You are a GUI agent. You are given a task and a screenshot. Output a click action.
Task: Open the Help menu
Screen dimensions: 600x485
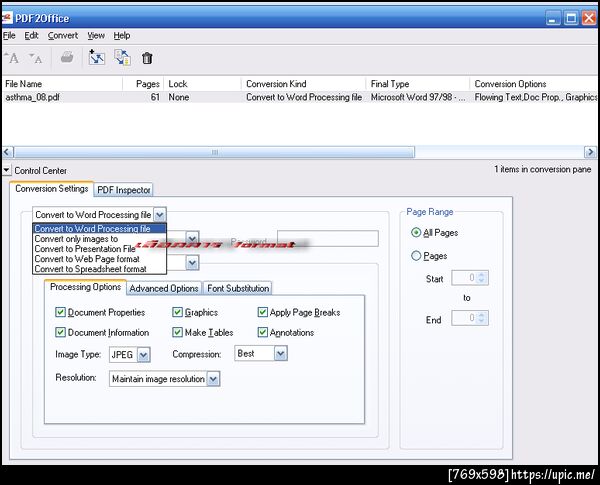click(x=122, y=36)
